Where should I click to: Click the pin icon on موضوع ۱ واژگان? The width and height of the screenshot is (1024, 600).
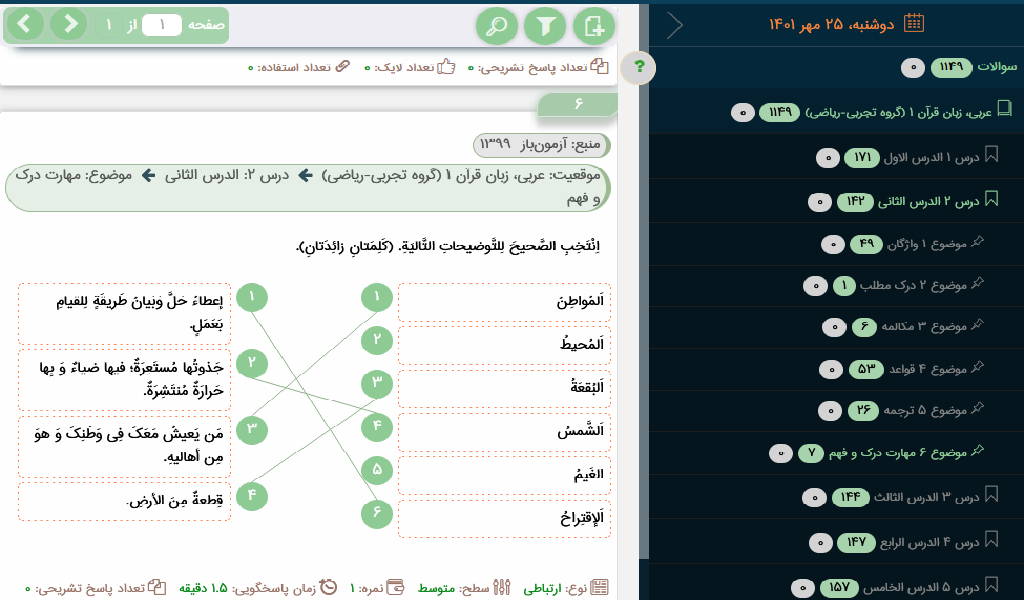coord(977,242)
